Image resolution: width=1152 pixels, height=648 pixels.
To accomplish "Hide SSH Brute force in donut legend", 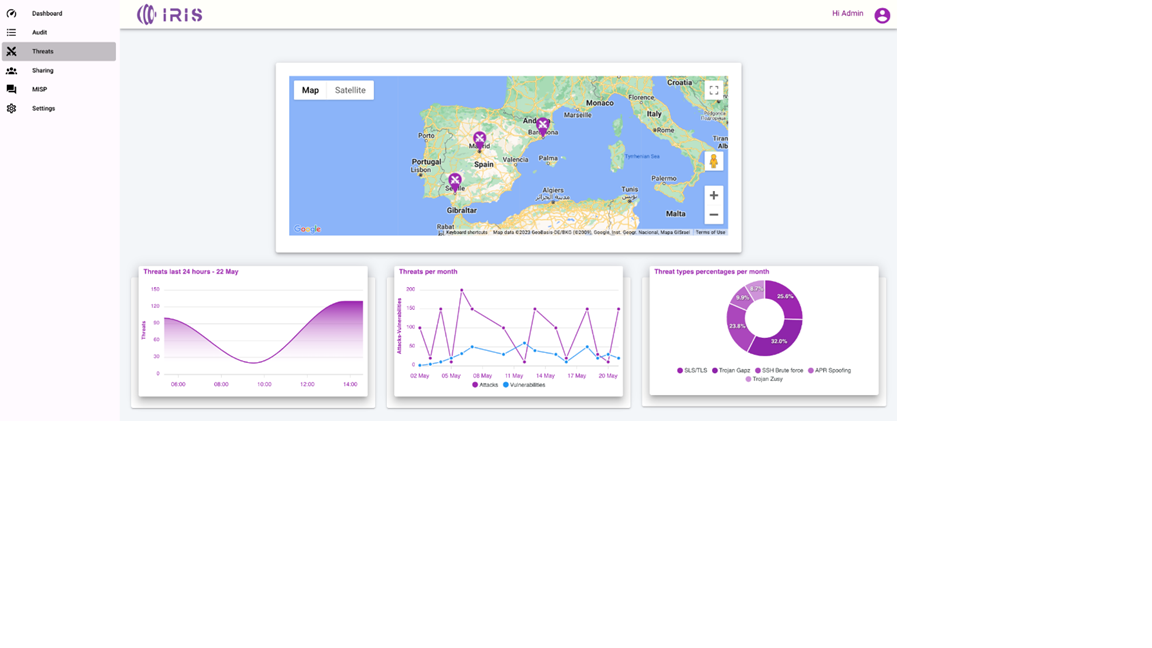I will tap(779, 371).
